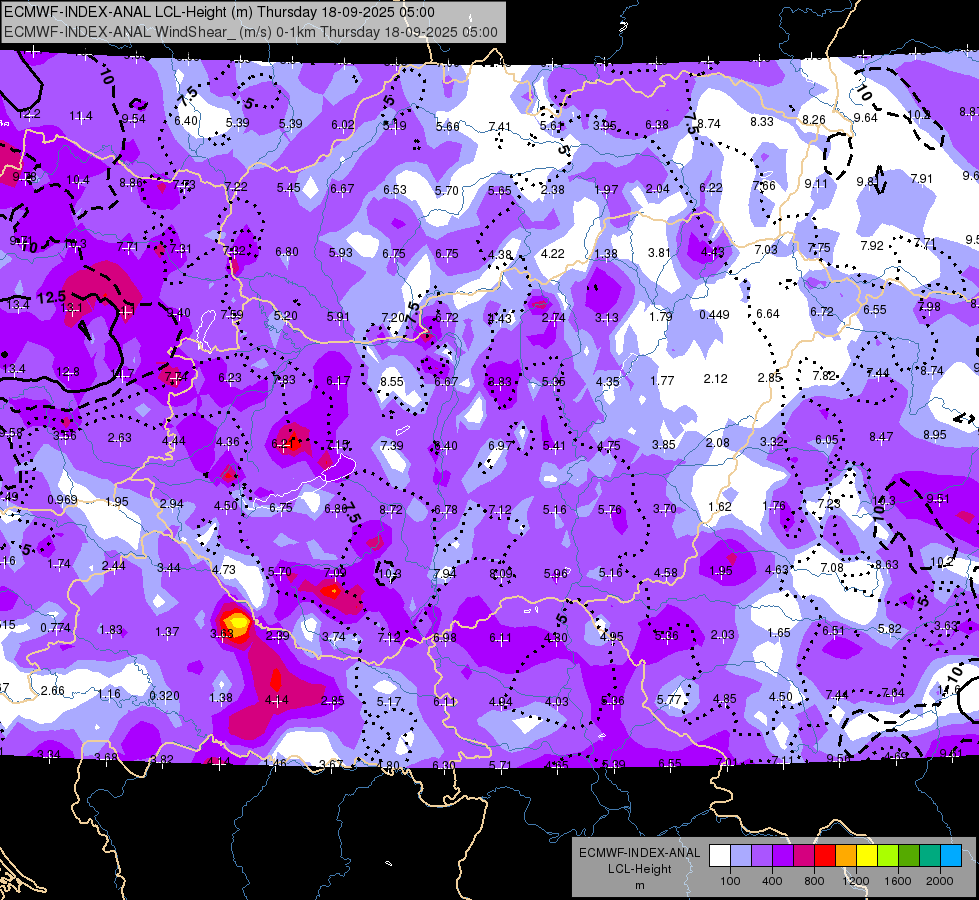Click the grid value 3.81
979x900 pixels.
659,252
